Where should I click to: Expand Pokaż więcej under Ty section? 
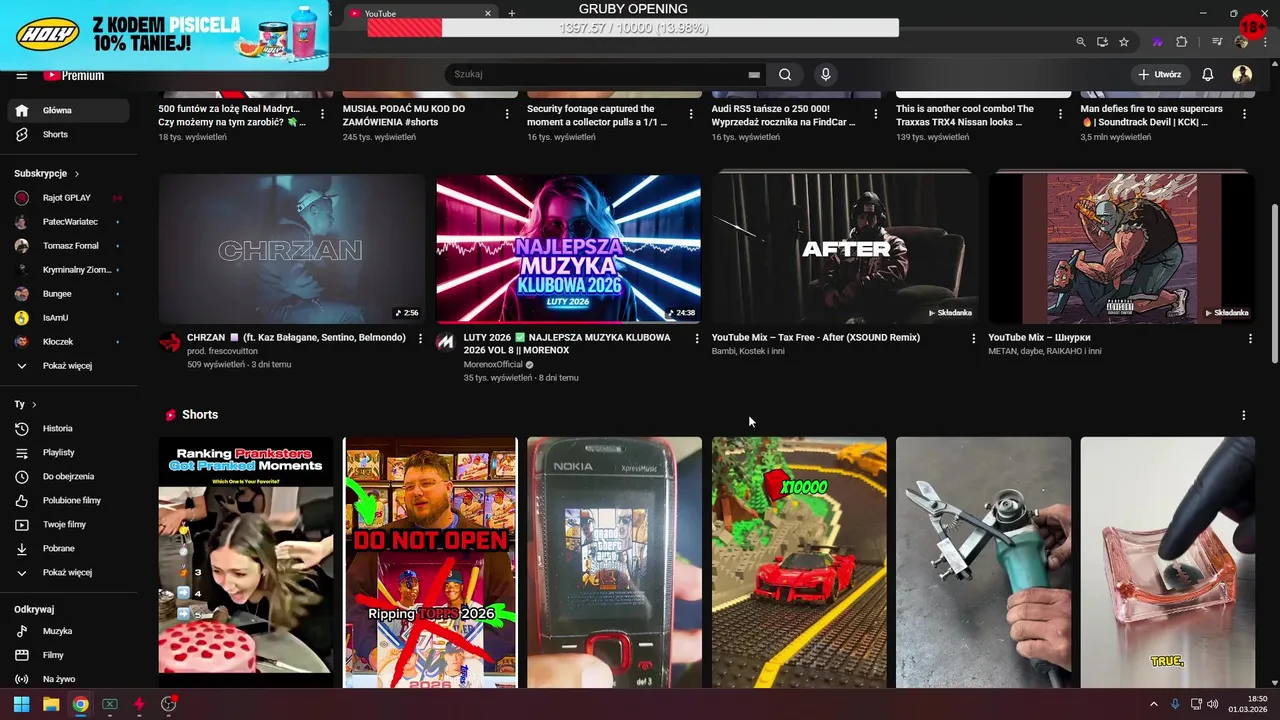click(68, 572)
